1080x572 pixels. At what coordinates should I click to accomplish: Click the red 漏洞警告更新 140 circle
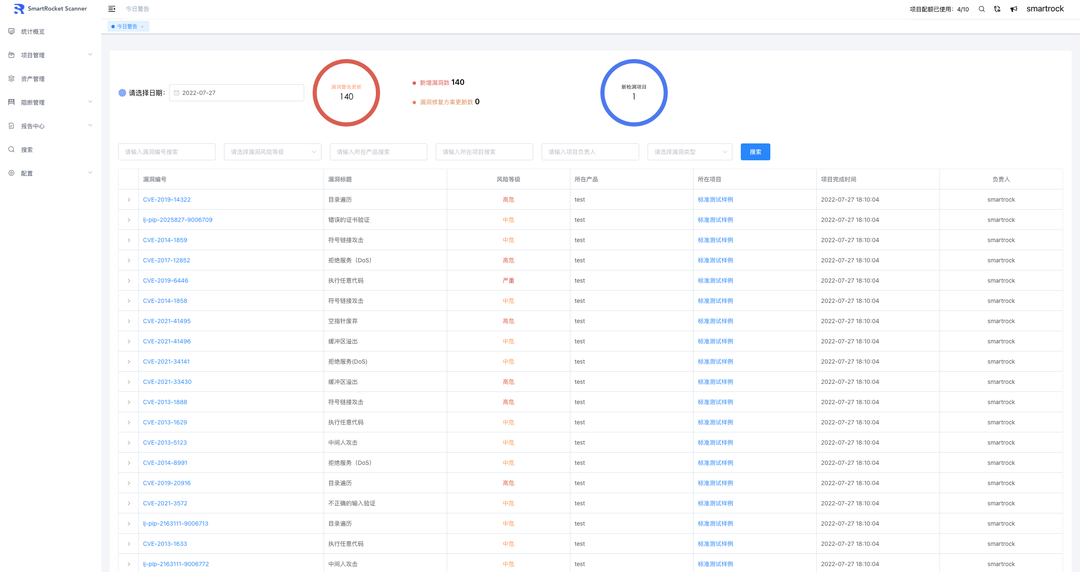[x=346, y=93]
